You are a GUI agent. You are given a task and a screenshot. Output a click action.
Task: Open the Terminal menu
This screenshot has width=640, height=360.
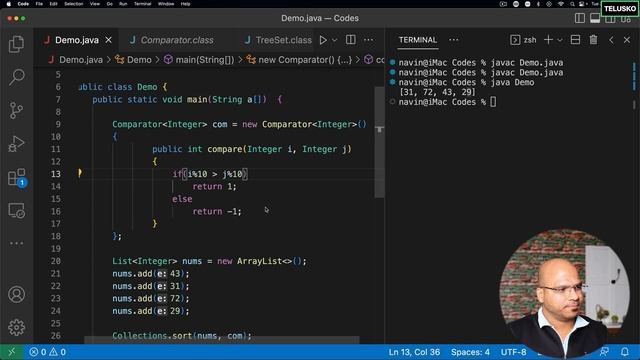[x=142, y=4]
